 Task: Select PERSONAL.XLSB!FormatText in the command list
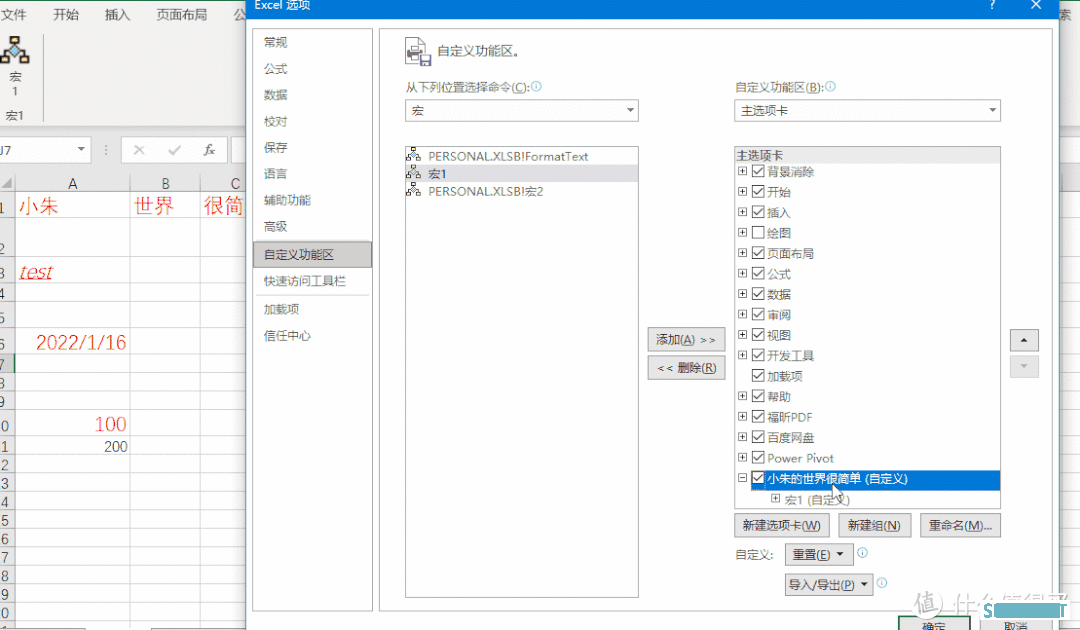coord(521,156)
